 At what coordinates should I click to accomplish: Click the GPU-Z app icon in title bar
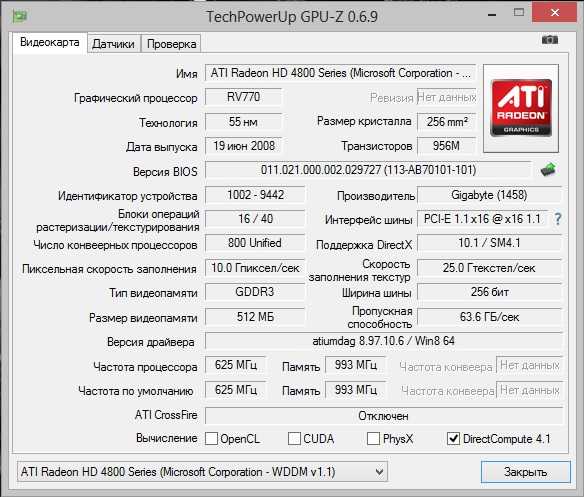[19, 16]
